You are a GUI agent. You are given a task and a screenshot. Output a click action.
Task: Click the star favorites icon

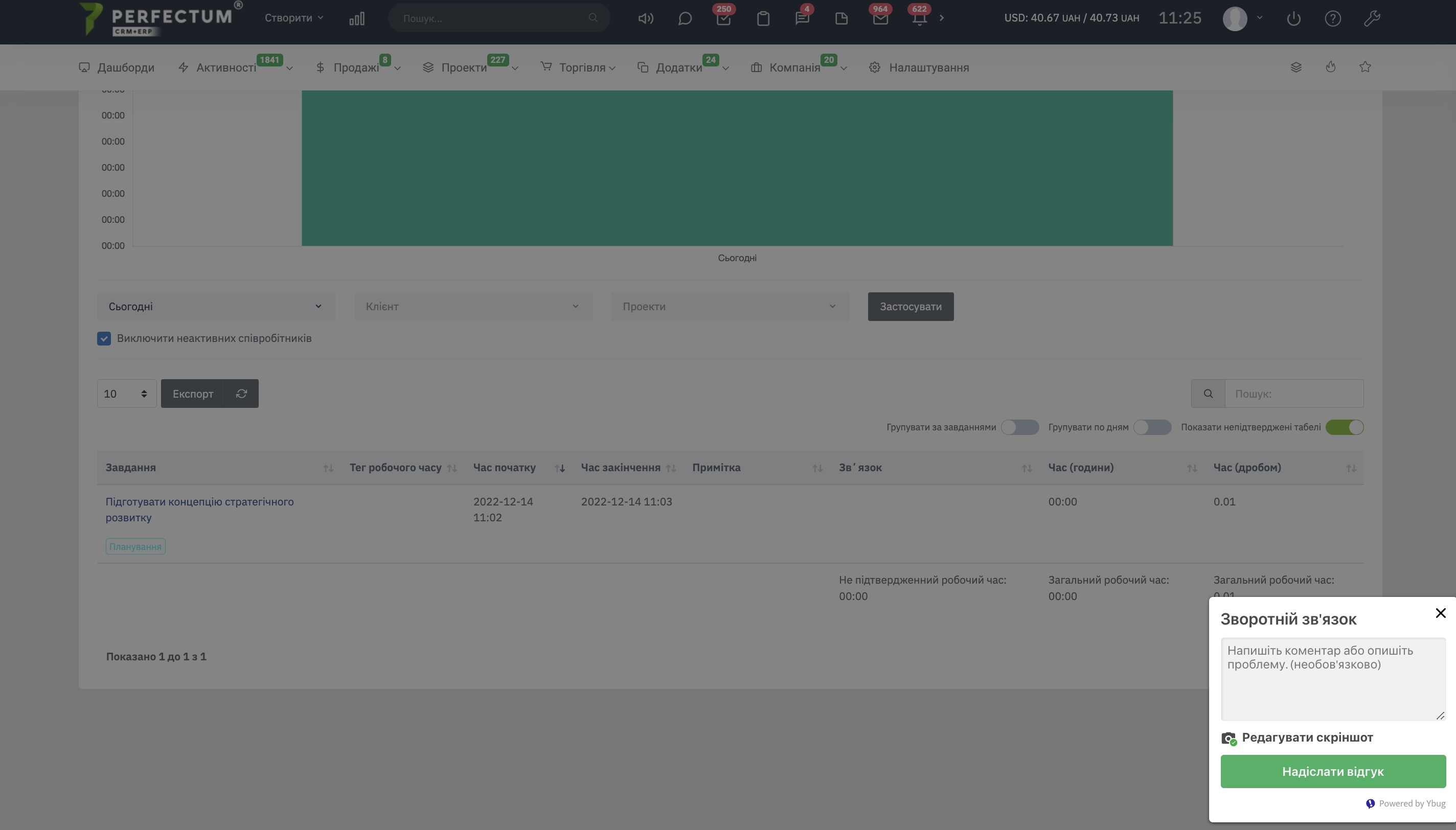pos(1365,67)
